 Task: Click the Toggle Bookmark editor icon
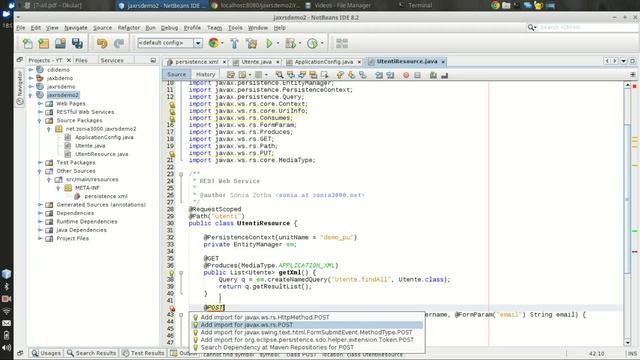(x=362, y=75)
